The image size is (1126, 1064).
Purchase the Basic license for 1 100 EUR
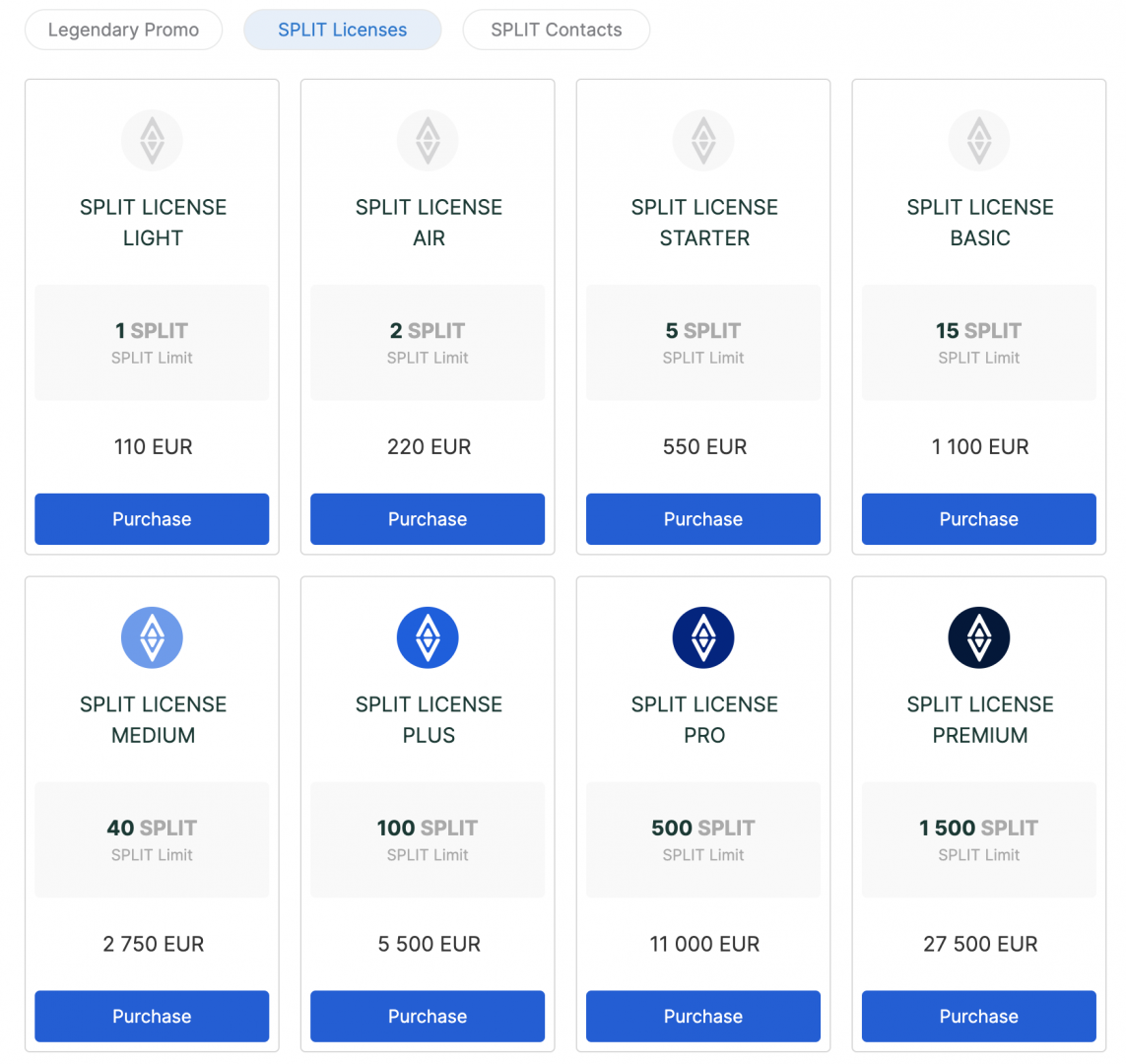pos(979,519)
